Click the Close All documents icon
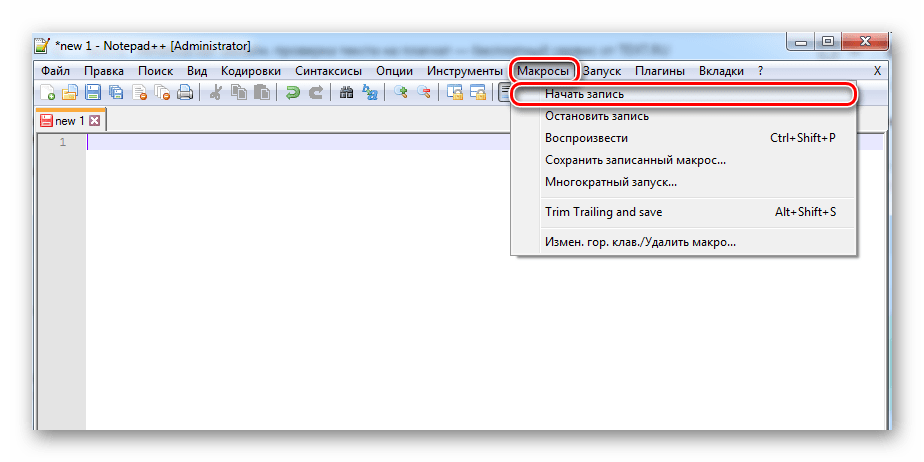 [161, 93]
